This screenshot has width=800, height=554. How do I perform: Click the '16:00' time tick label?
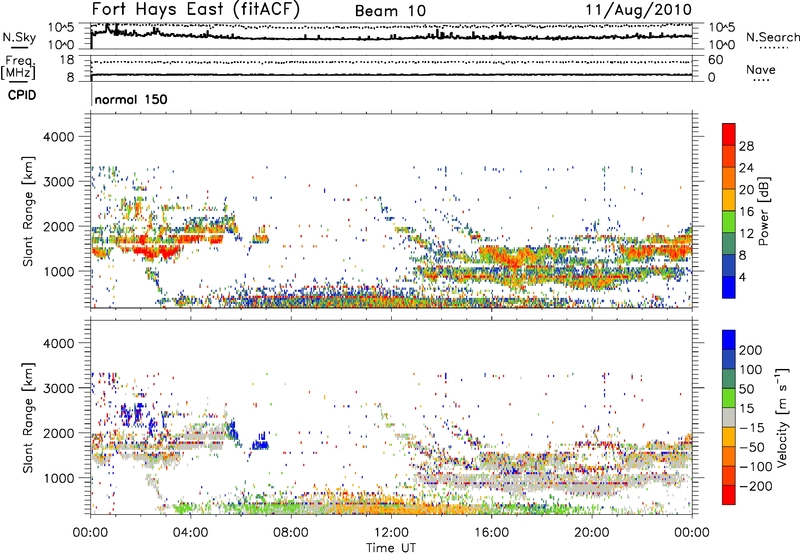[x=491, y=533]
